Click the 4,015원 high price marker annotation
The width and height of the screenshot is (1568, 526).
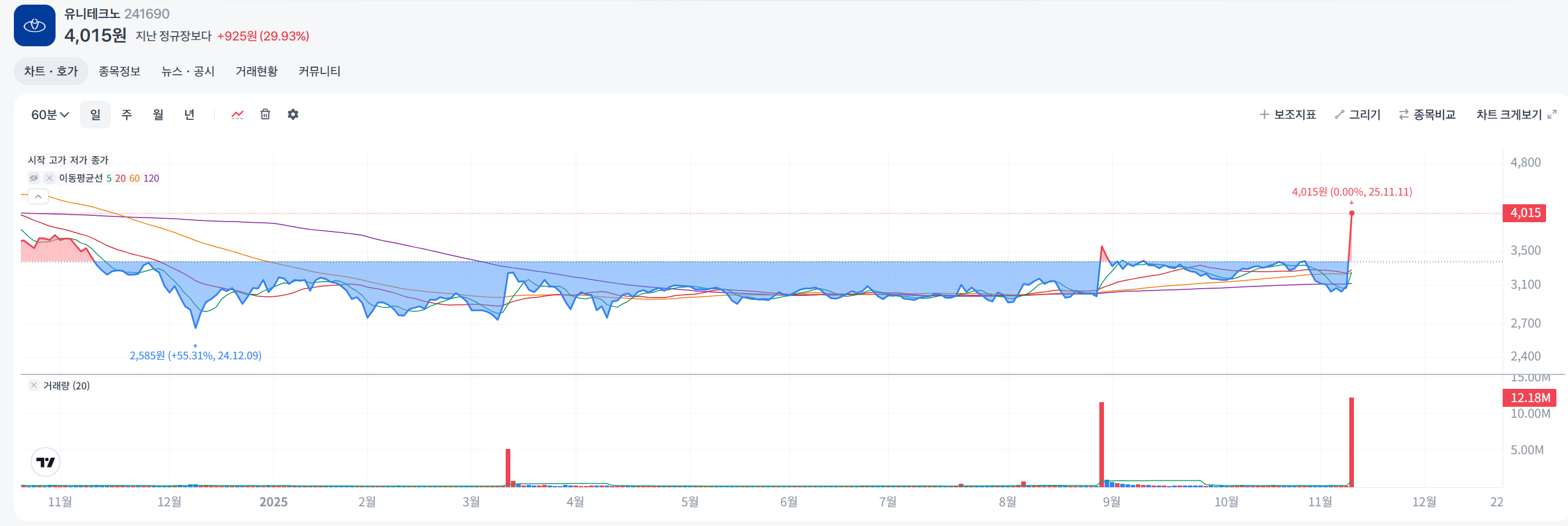click(x=1352, y=192)
